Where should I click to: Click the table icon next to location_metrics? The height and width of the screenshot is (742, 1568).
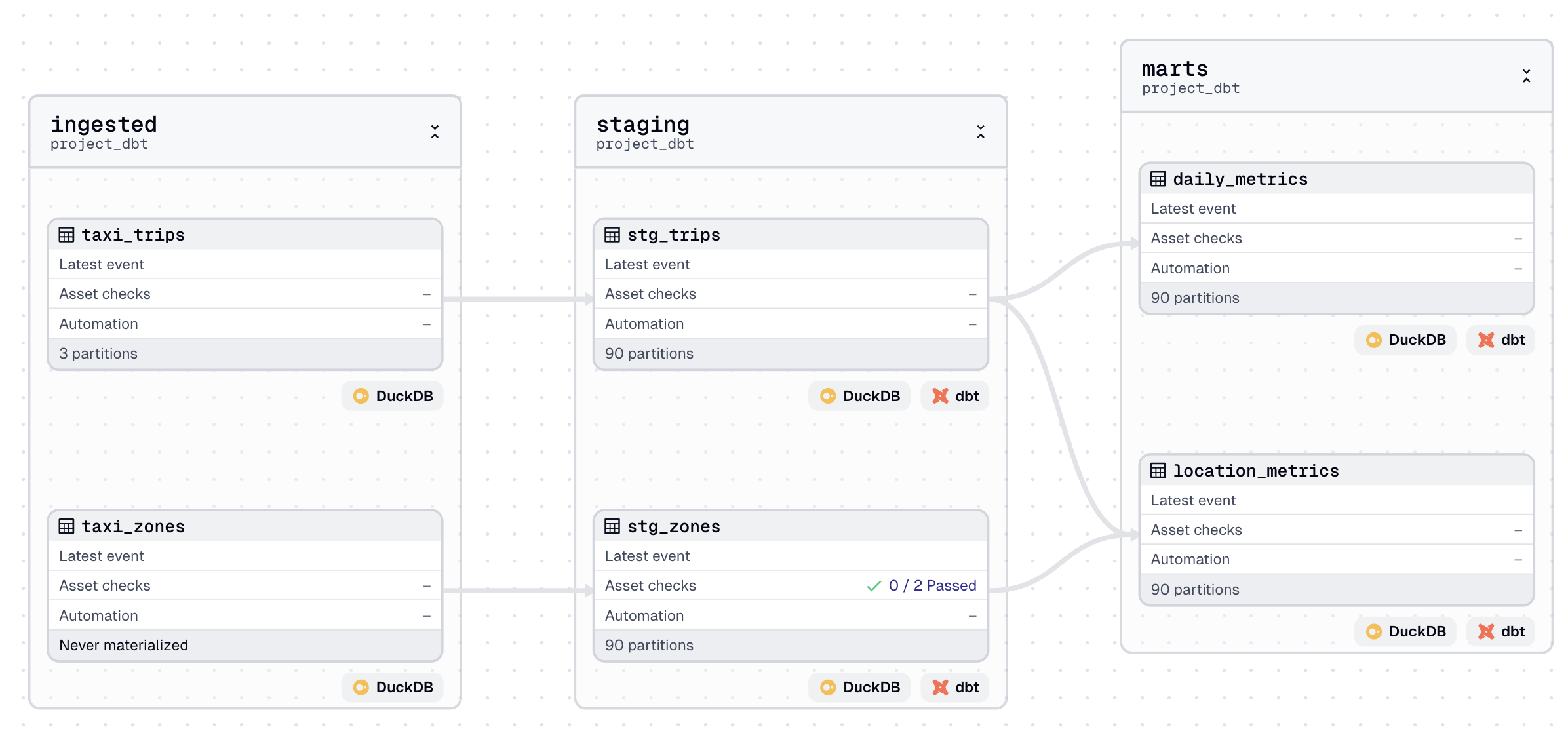1158,471
